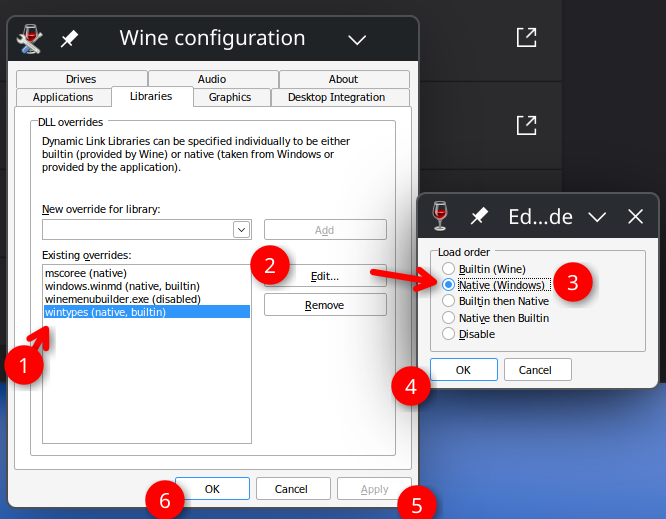Cancel the Edit override dialog
The height and width of the screenshot is (519, 666).
[x=538, y=370]
